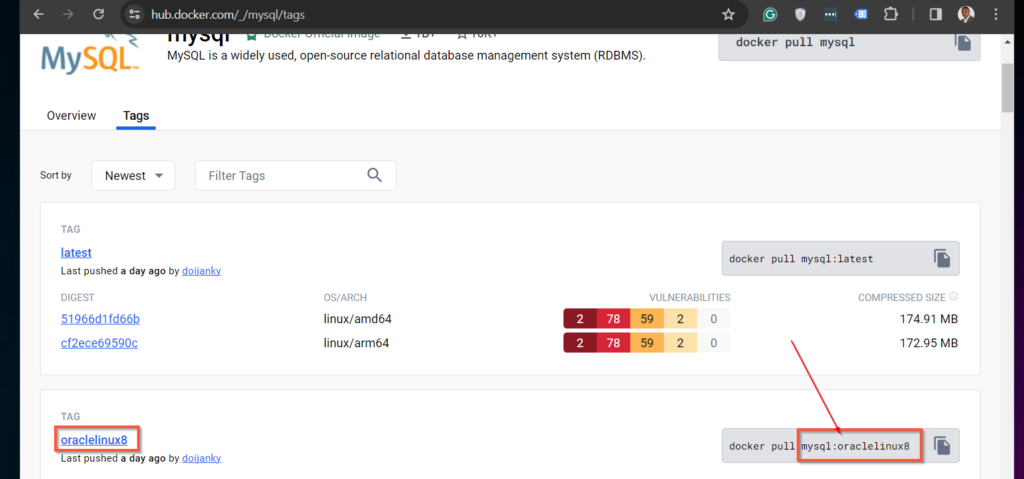This screenshot has width=1024, height=479.
Task: Open digest 51966d1fd66b
Action: [100, 320]
